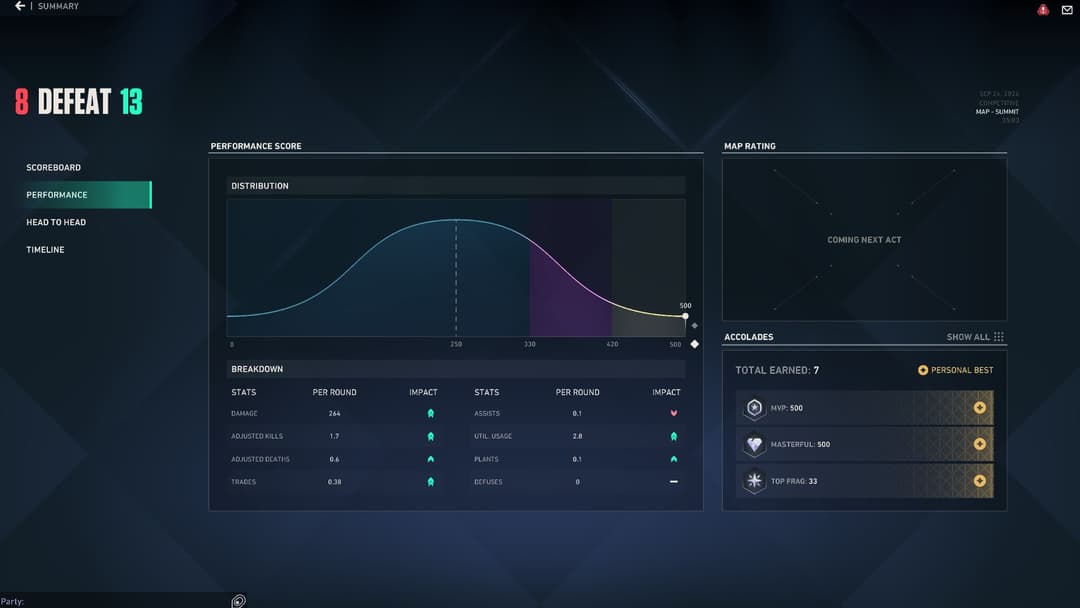Click the DEFEAT result heading
The image size is (1080, 608).
click(x=74, y=102)
